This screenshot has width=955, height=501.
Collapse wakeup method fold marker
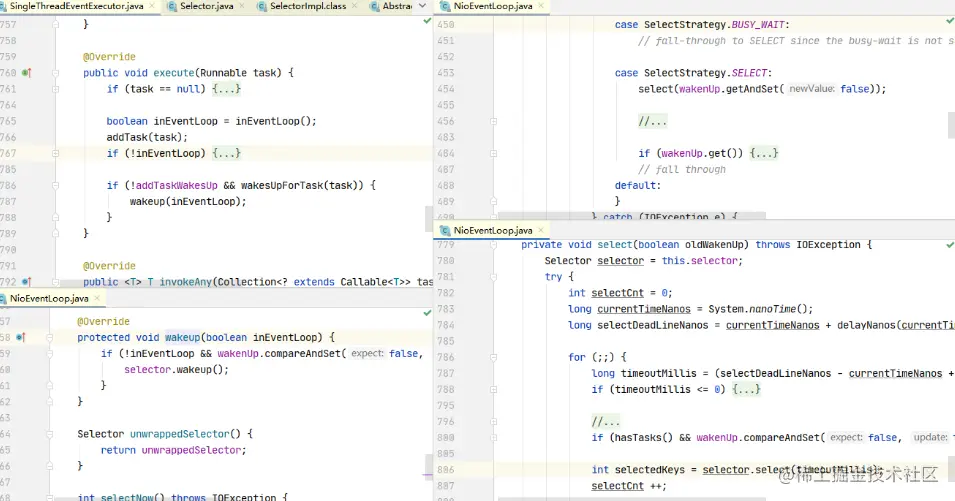pyautogui.click(x=50, y=337)
